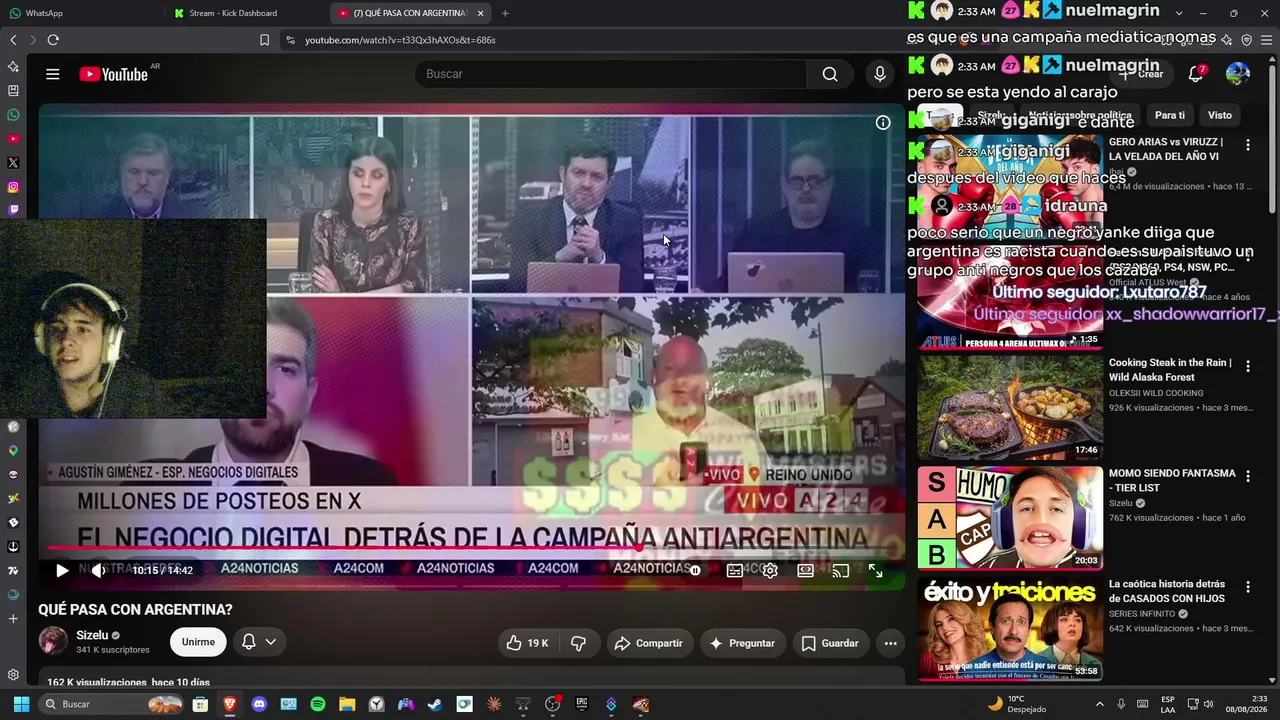Click the Compartir button
1280x720 pixels.
click(648, 643)
